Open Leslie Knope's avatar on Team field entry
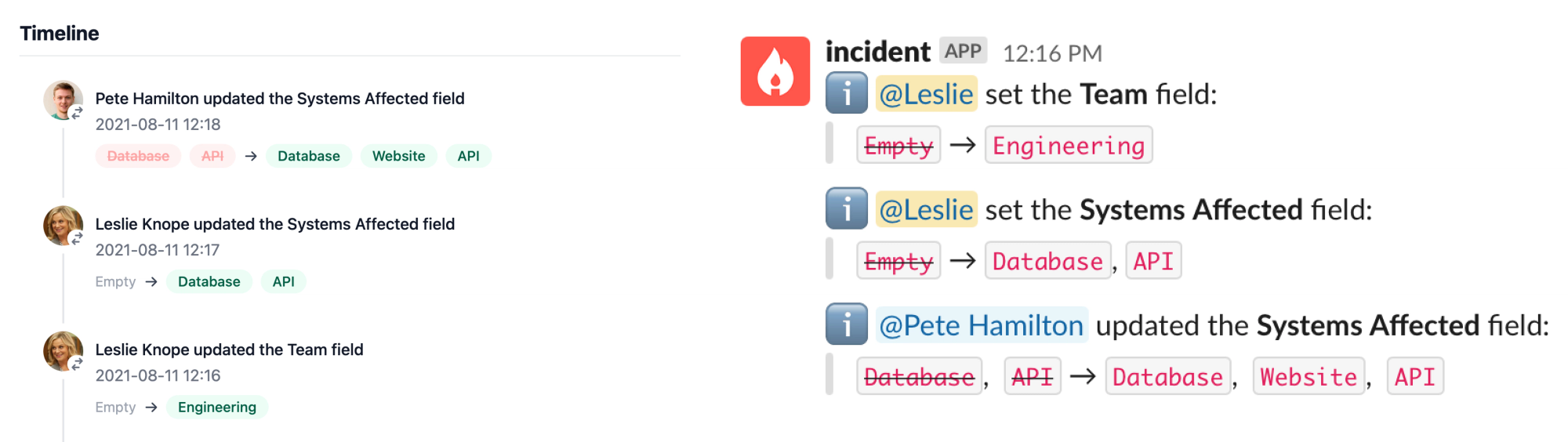The height and width of the screenshot is (442, 1568). click(x=63, y=351)
